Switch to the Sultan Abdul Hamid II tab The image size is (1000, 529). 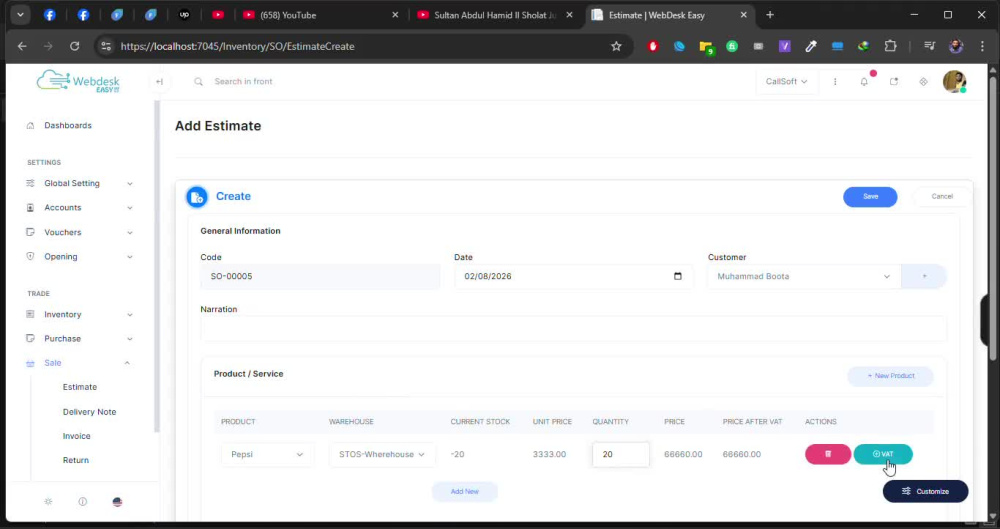(x=495, y=15)
